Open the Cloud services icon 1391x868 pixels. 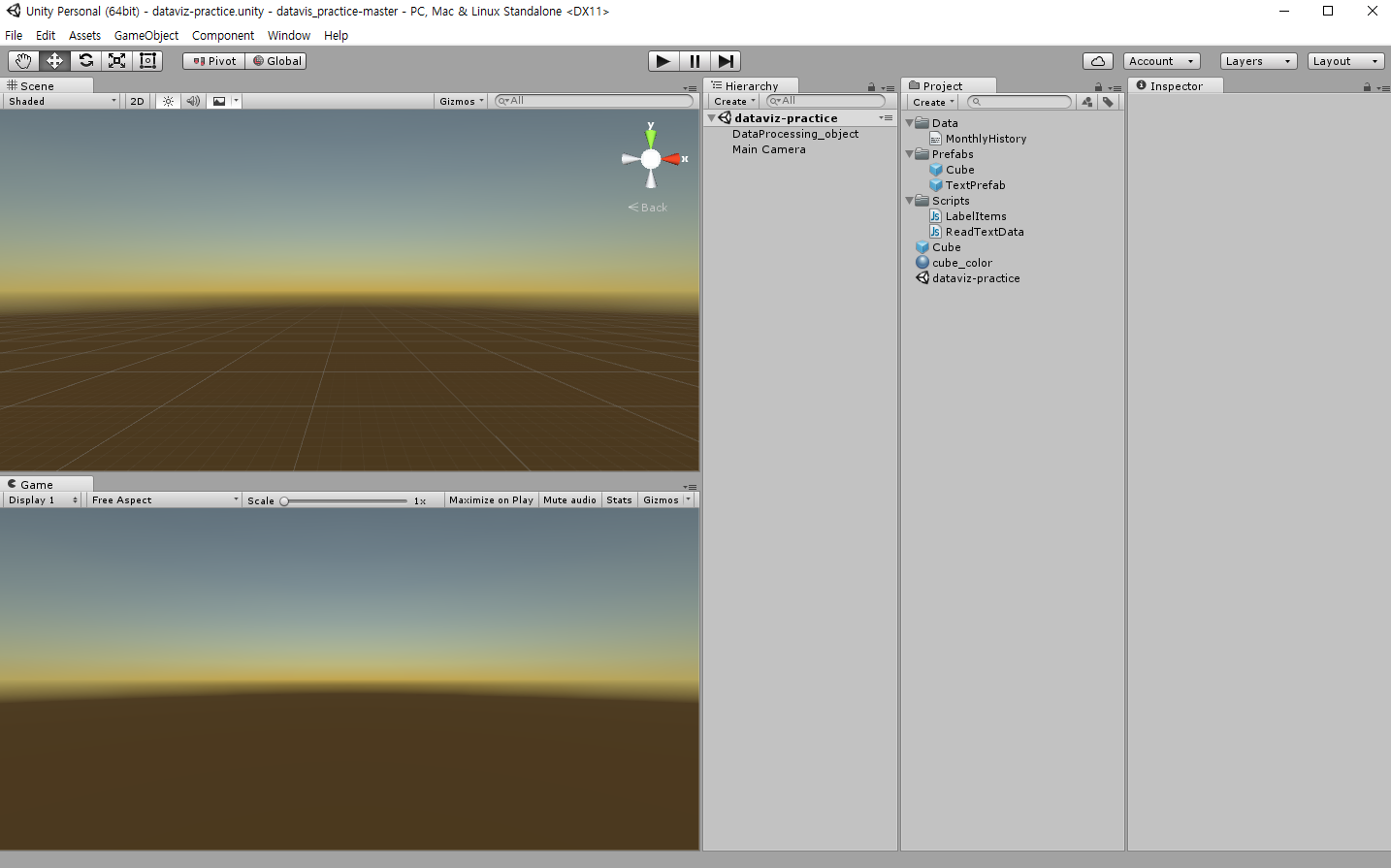[x=1098, y=61]
